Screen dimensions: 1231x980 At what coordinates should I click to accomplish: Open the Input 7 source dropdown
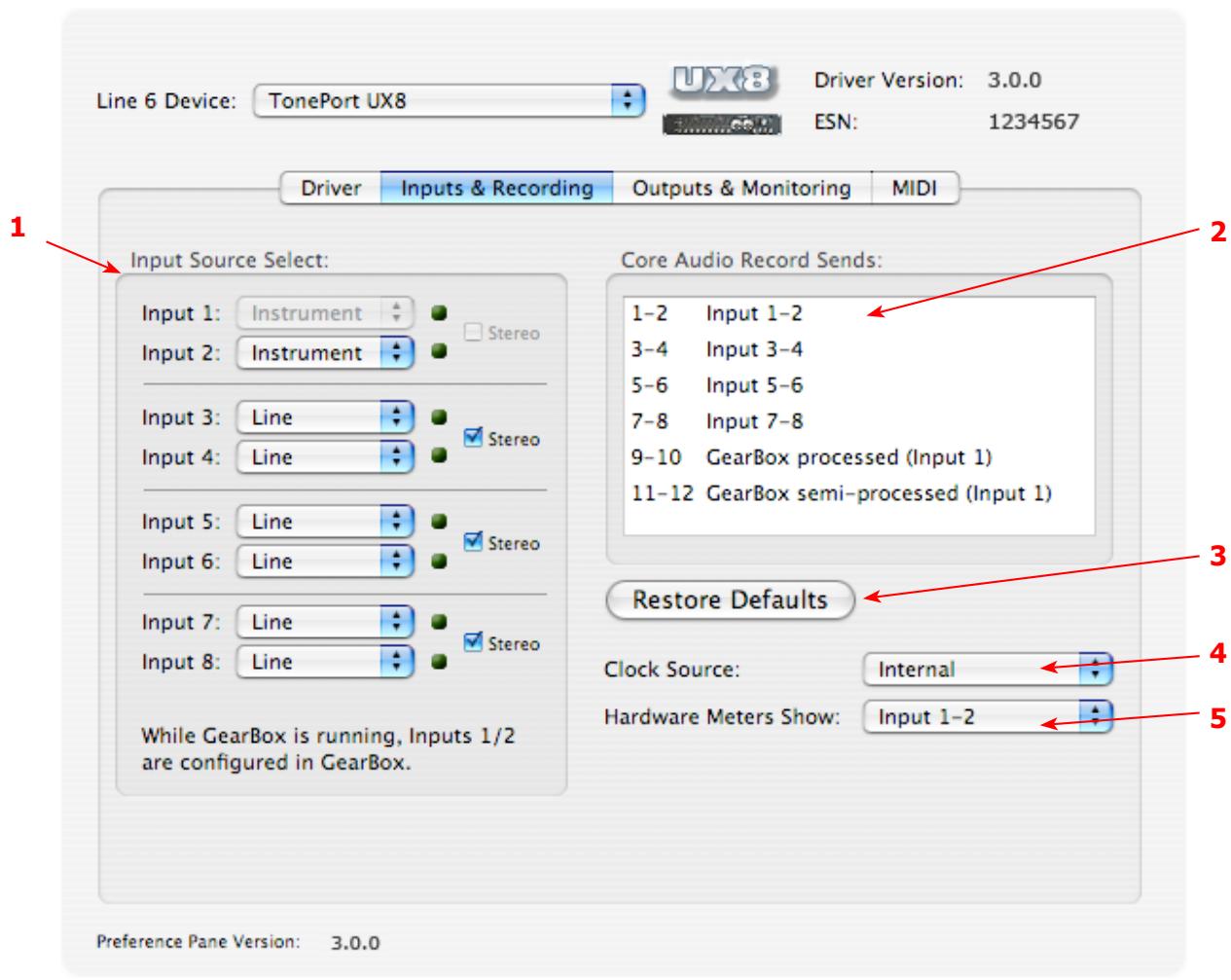pyautogui.click(x=326, y=622)
